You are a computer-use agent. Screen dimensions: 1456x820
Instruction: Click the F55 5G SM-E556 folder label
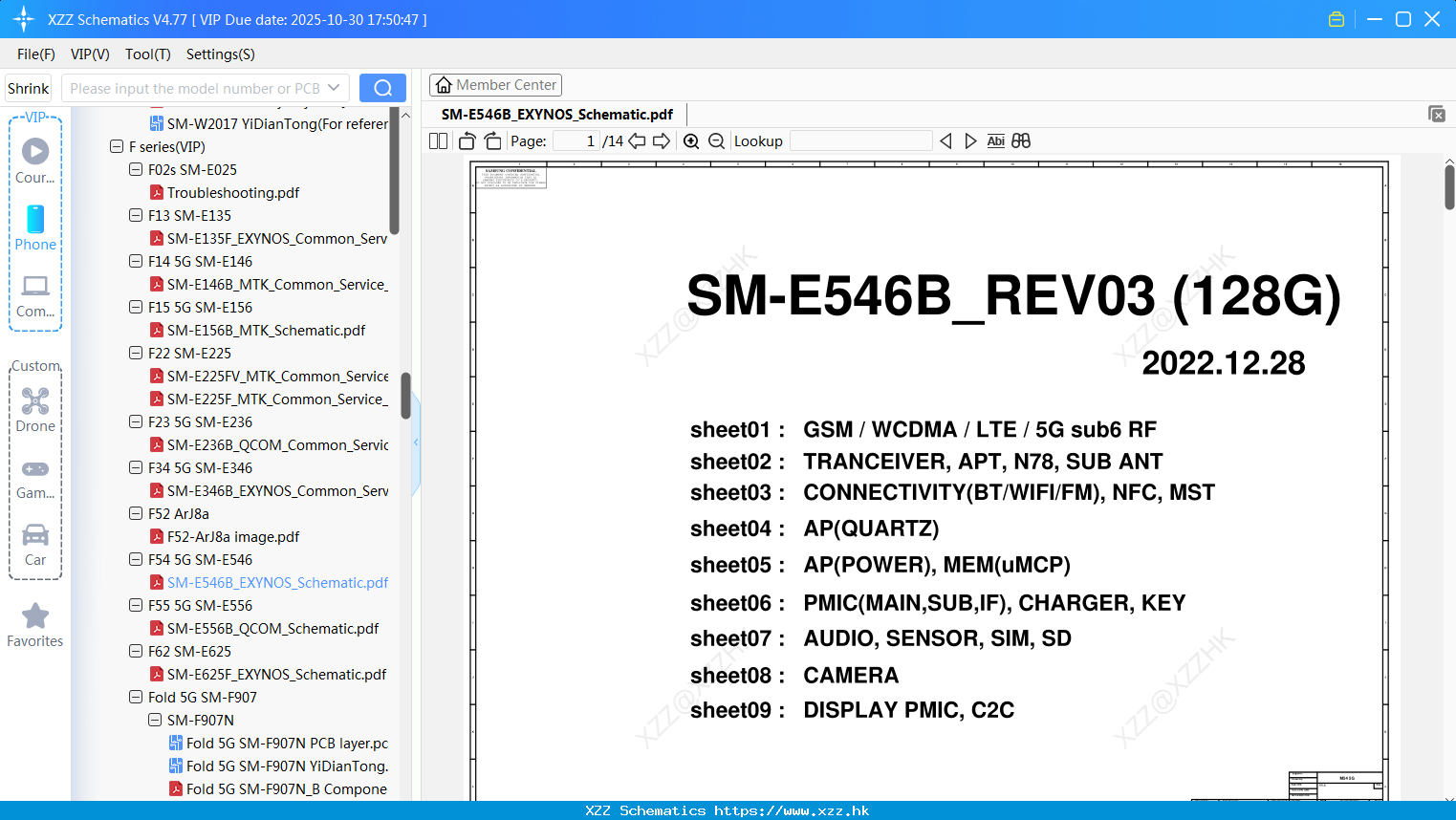point(200,605)
